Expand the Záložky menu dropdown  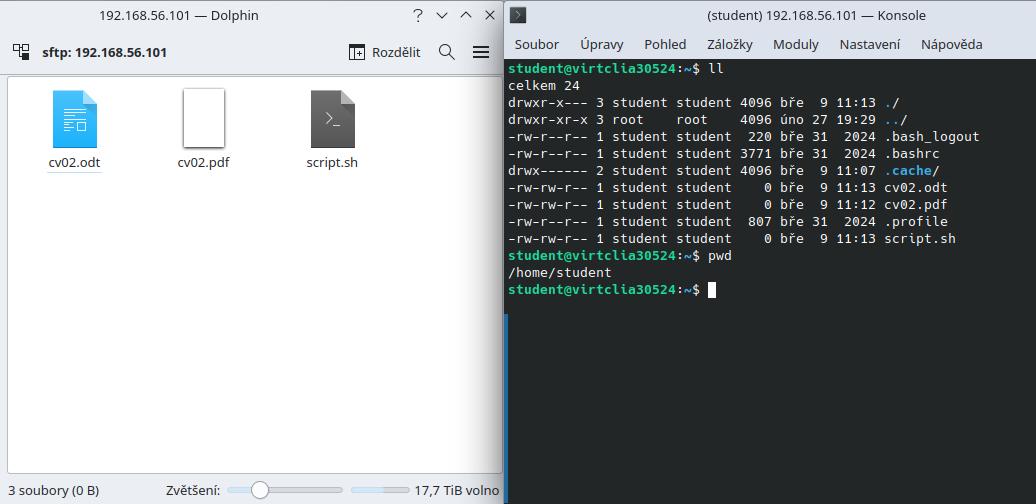(729, 44)
